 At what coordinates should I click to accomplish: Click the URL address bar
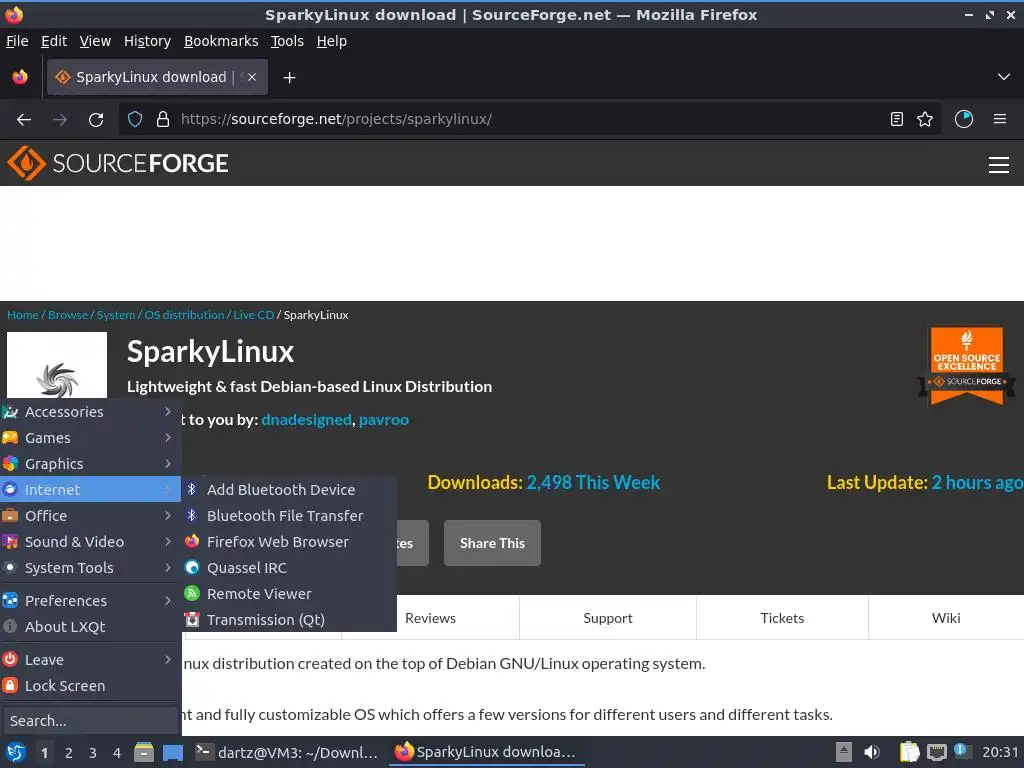coord(529,120)
